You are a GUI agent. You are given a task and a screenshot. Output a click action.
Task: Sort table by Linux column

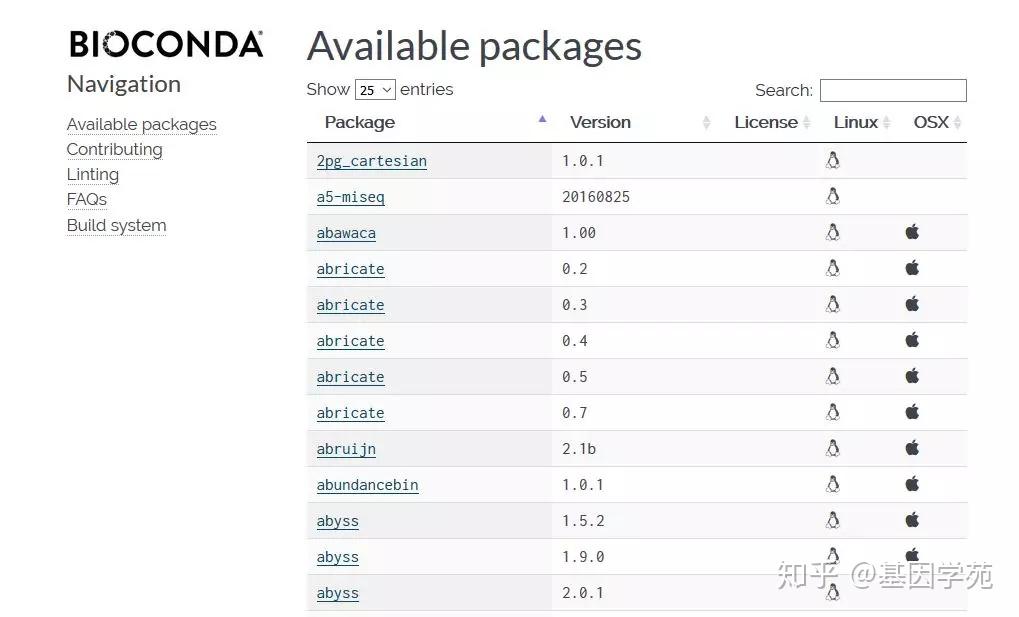[856, 122]
